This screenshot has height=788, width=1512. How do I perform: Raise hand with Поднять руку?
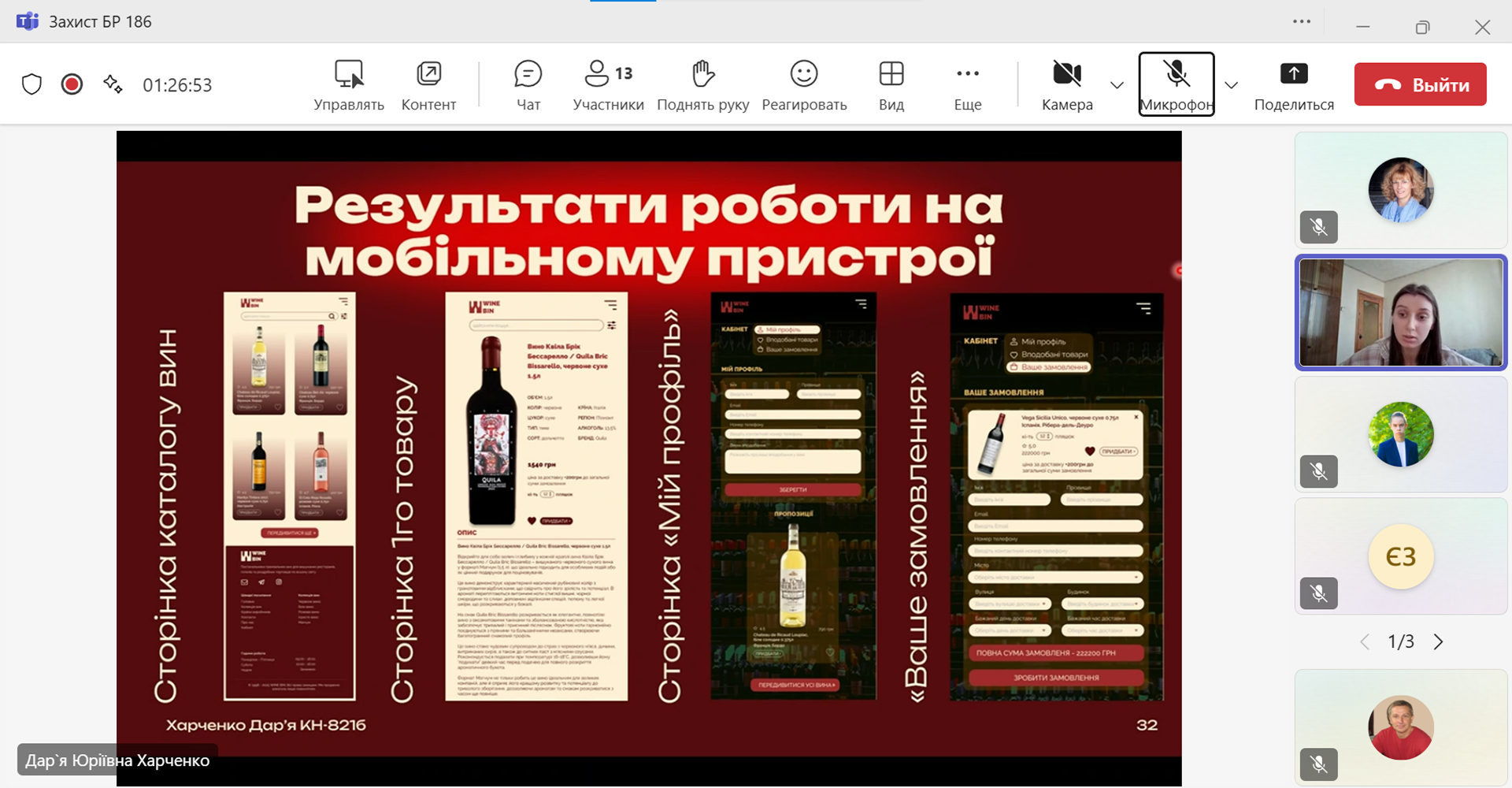pos(702,84)
